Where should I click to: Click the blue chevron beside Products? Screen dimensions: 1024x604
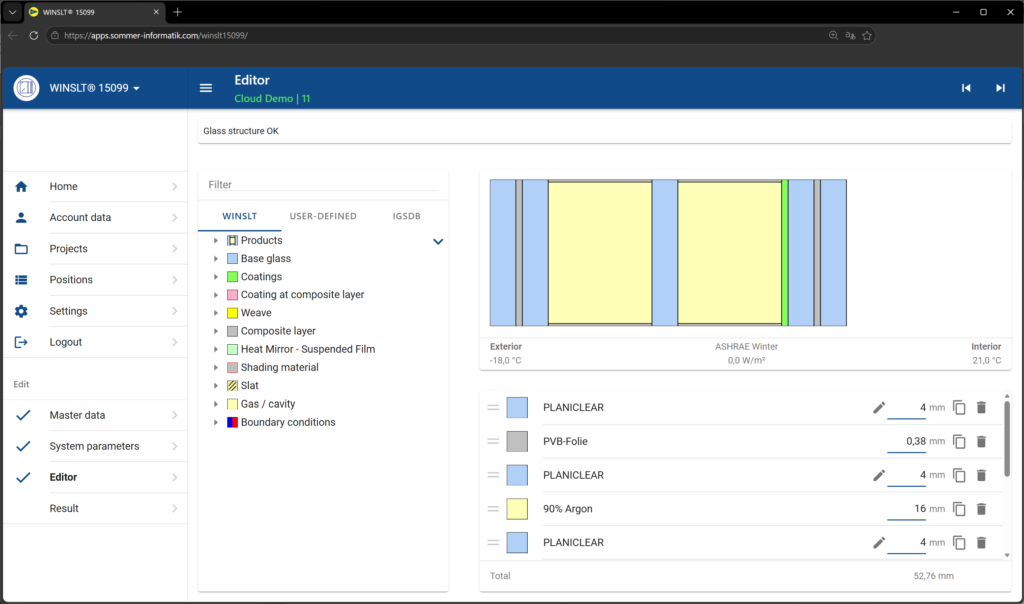[438, 242]
